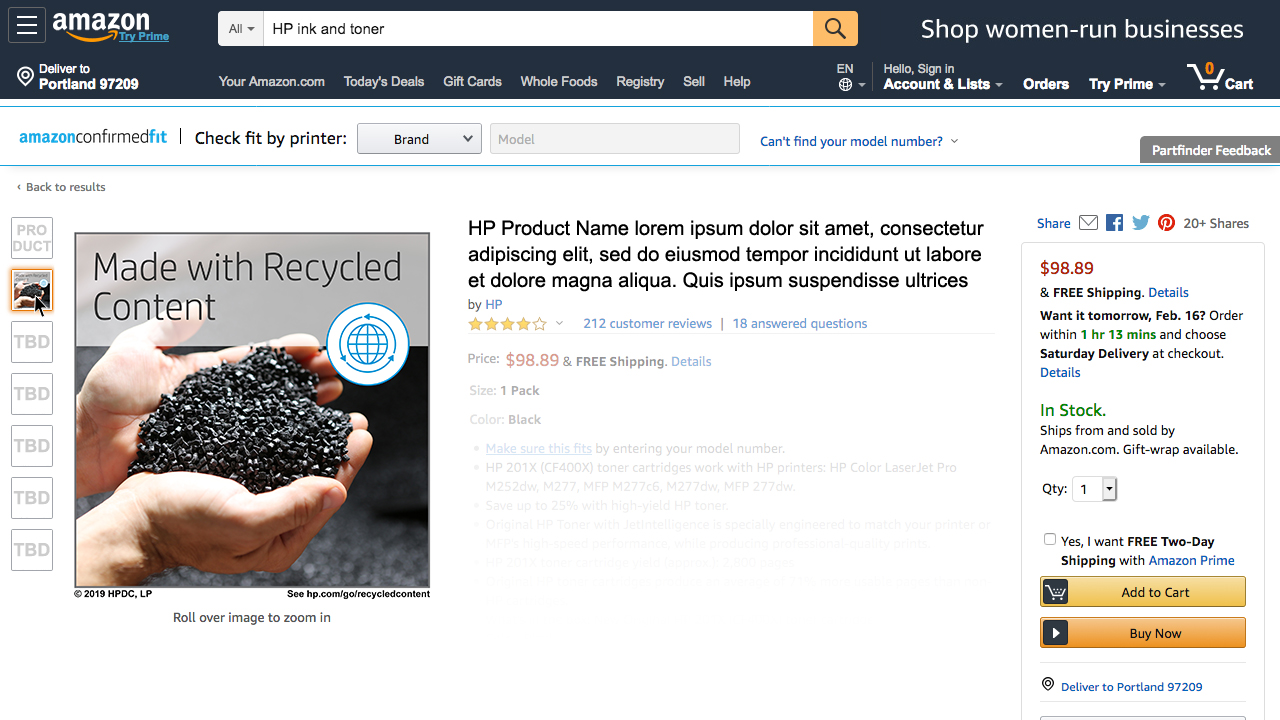This screenshot has height=720, width=1280.
Task: Share product on Facebook
Action: [x=1115, y=223]
